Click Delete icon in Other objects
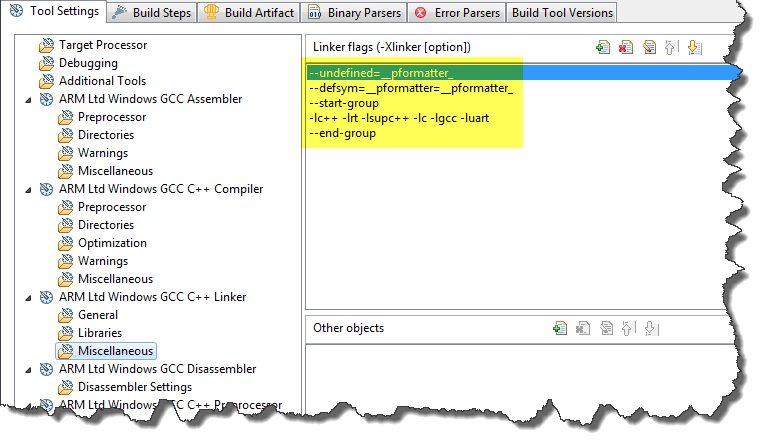Viewport: 769px width, 445px height. coord(584,328)
